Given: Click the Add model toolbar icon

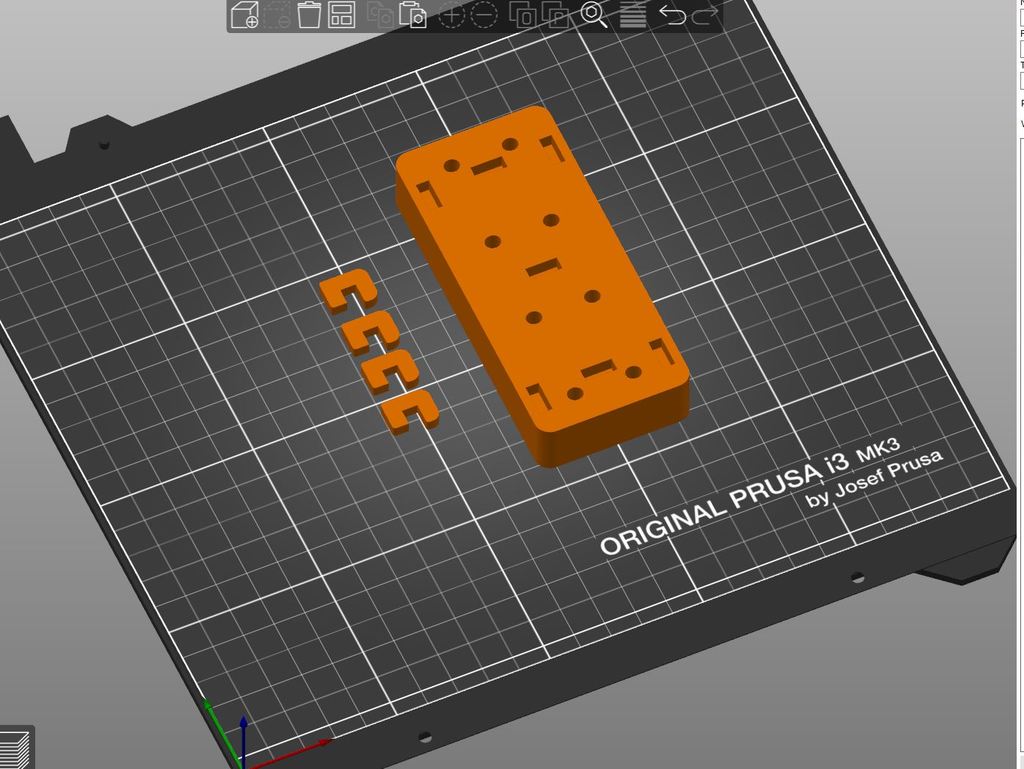Looking at the screenshot, I should (245, 15).
